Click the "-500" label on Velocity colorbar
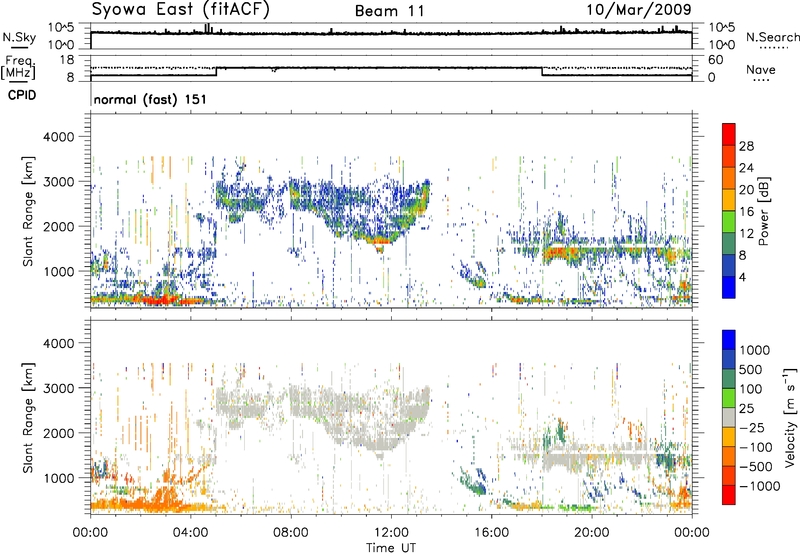The image size is (800, 554). 758,466
